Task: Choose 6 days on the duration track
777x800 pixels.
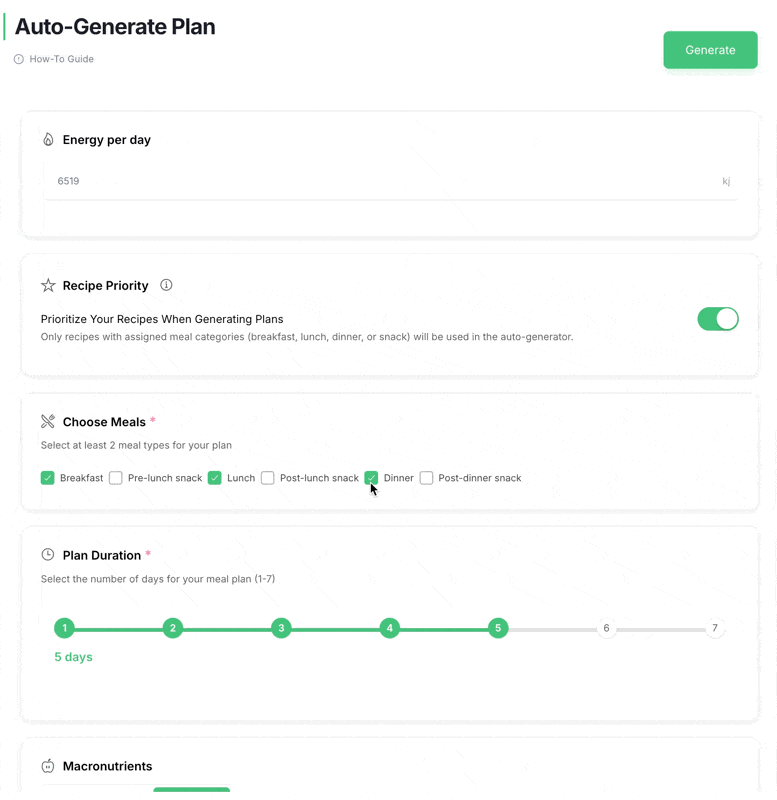Action: [x=606, y=628]
